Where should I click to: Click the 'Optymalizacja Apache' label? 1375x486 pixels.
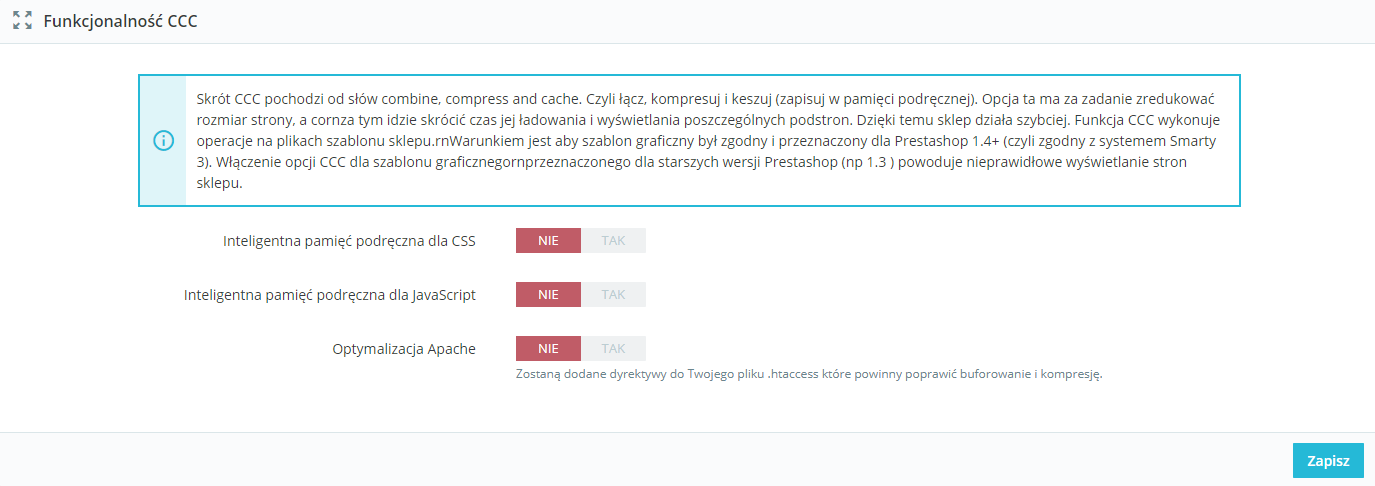[404, 349]
